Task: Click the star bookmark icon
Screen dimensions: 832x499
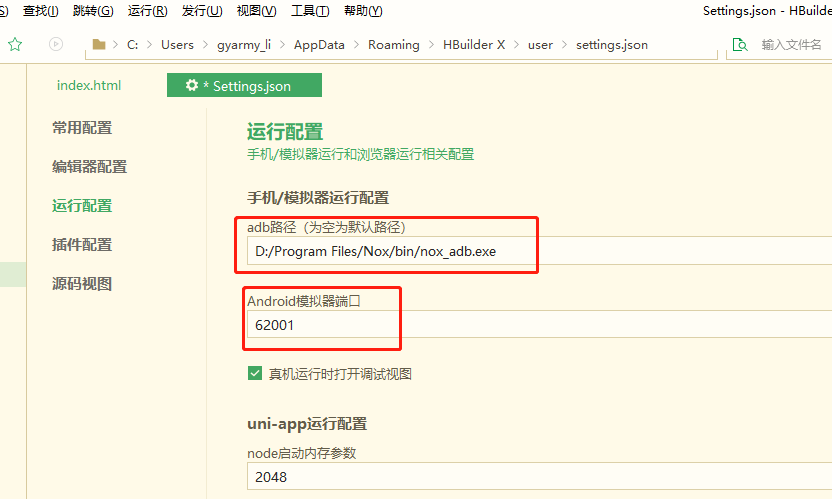Action: pyautogui.click(x=15, y=45)
